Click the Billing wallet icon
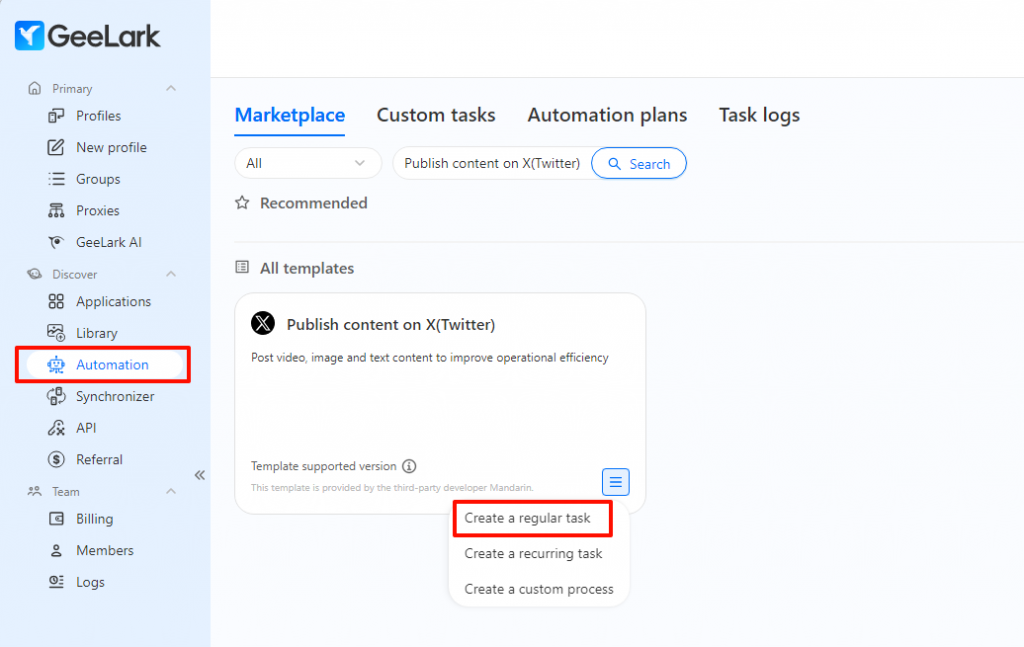This screenshot has height=647, width=1024. (x=56, y=518)
